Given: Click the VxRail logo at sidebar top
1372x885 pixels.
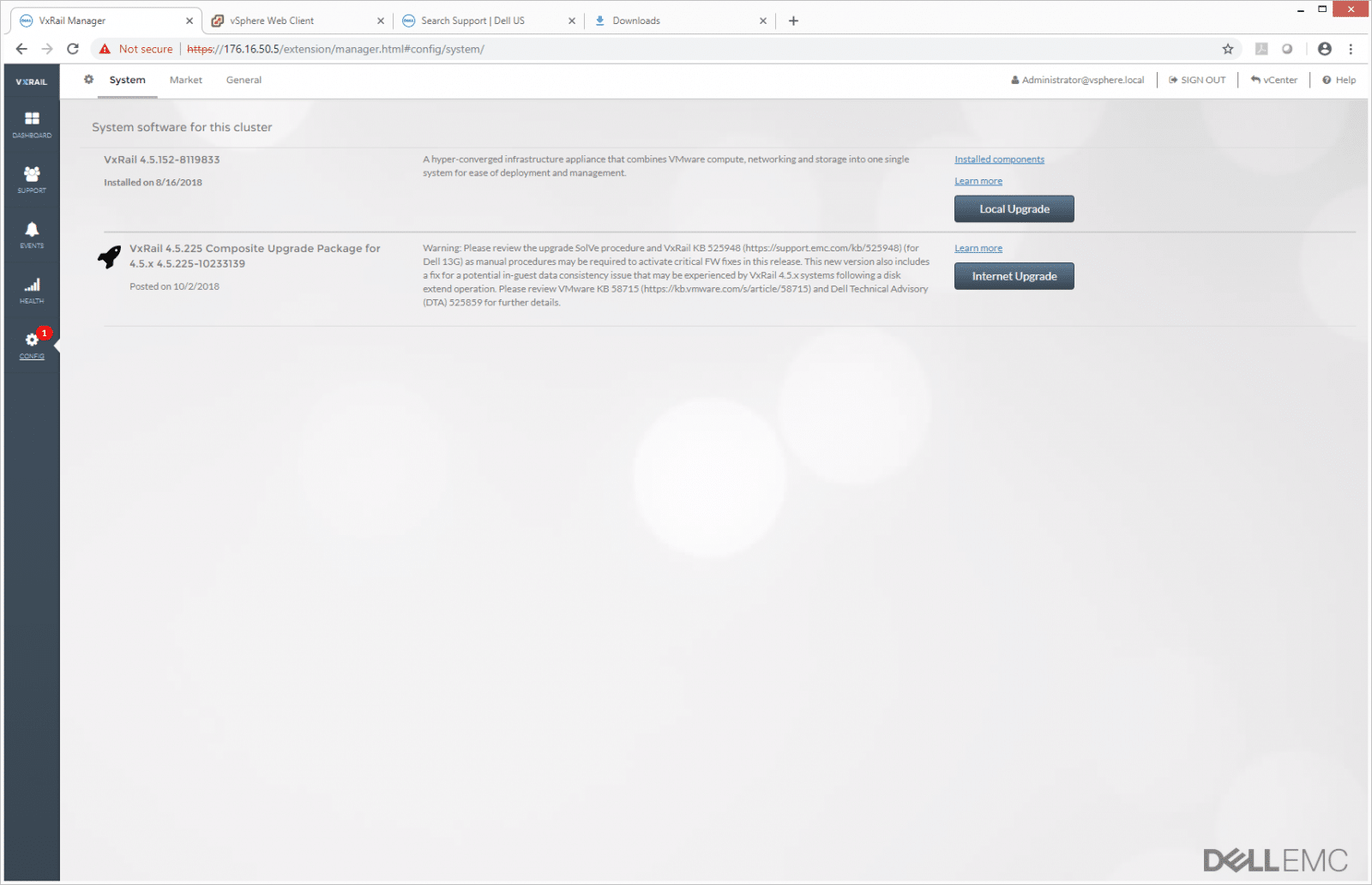Looking at the screenshot, I should coord(32,81).
